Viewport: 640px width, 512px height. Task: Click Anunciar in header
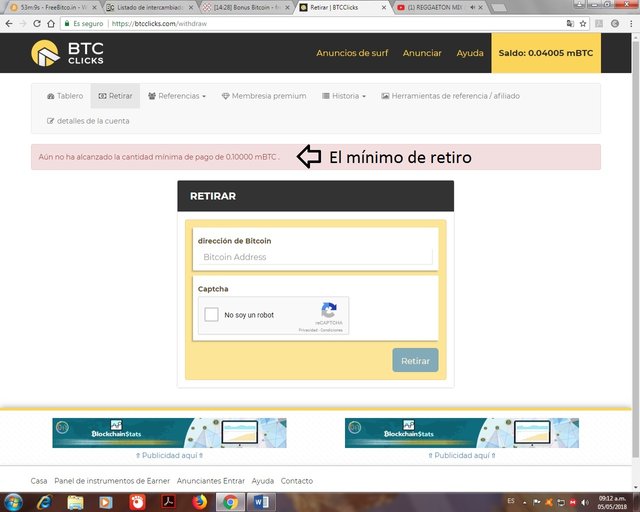pyautogui.click(x=422, y=53)
